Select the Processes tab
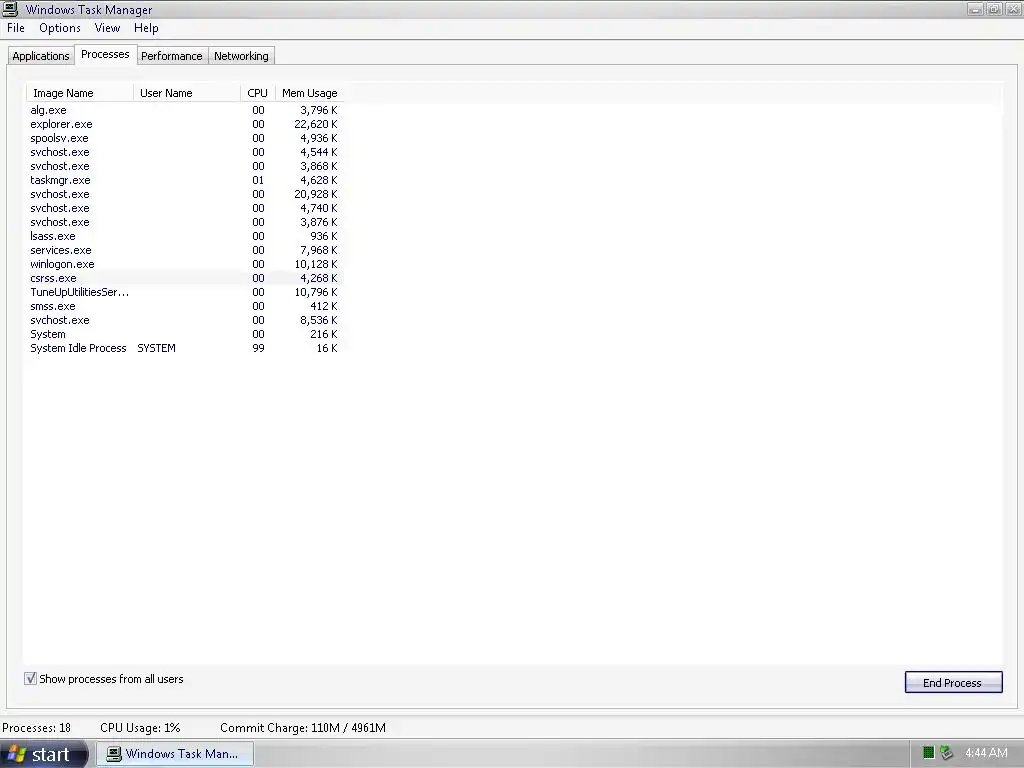1024x768 pixels. click(x=105, y=54)
